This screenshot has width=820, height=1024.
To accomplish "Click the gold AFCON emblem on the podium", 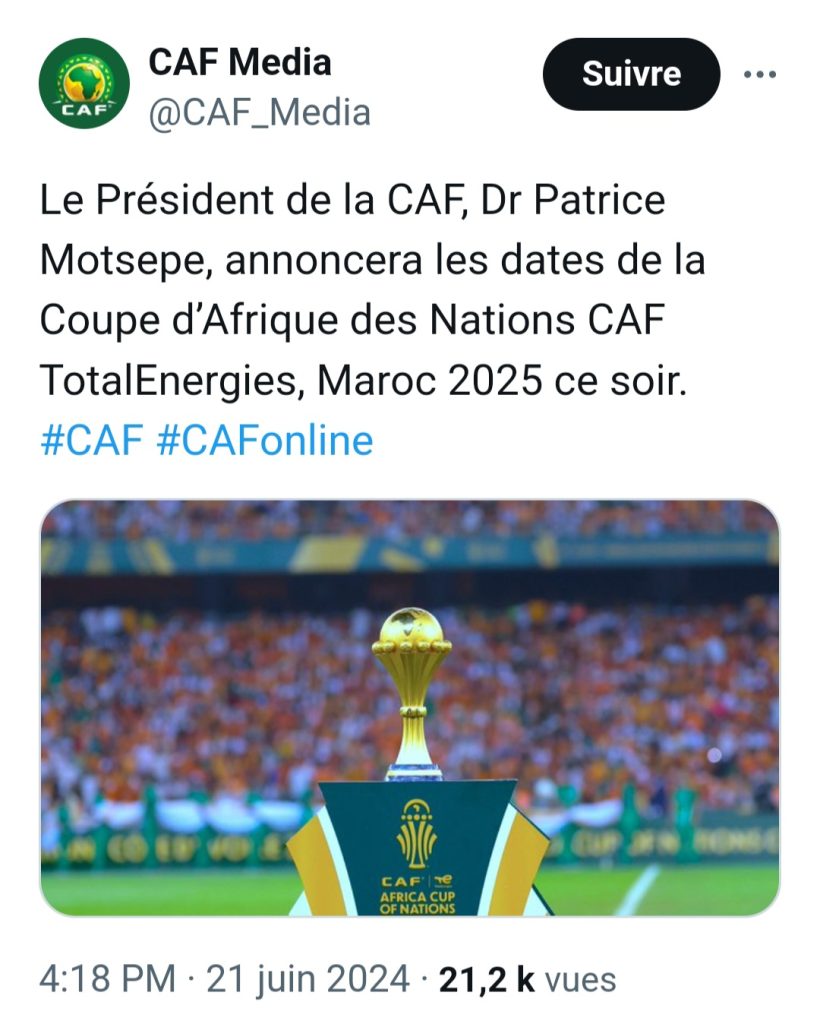I will pos(417,833).
